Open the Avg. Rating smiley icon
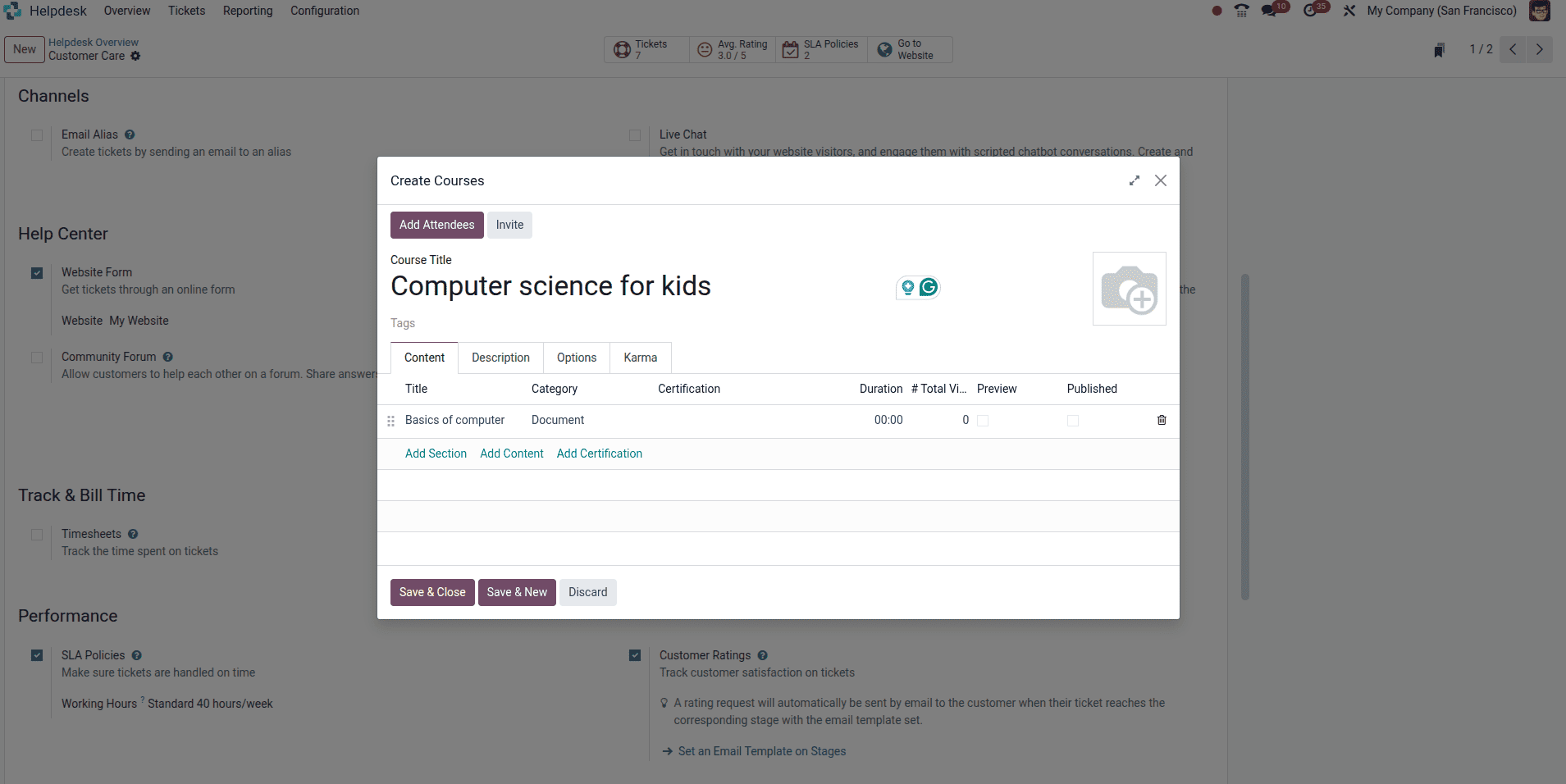 pos(705,49)
